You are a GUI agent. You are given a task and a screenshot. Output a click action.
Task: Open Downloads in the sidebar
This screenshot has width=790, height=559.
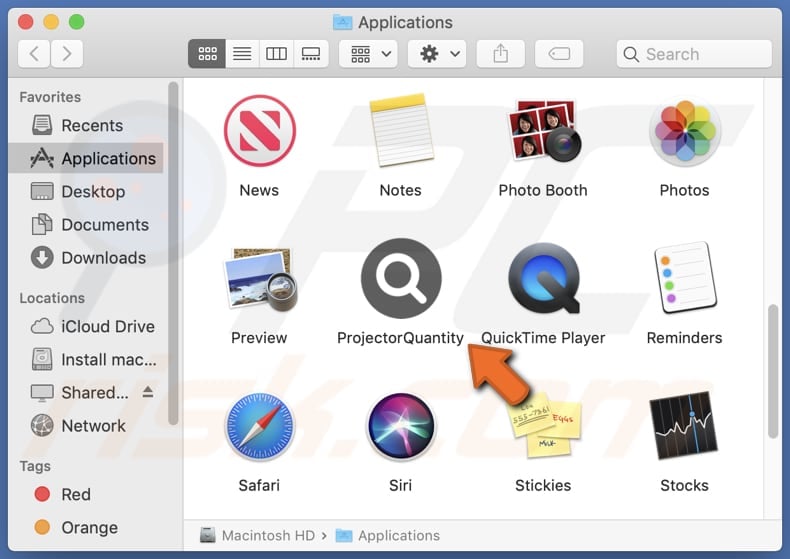[86, 258]
